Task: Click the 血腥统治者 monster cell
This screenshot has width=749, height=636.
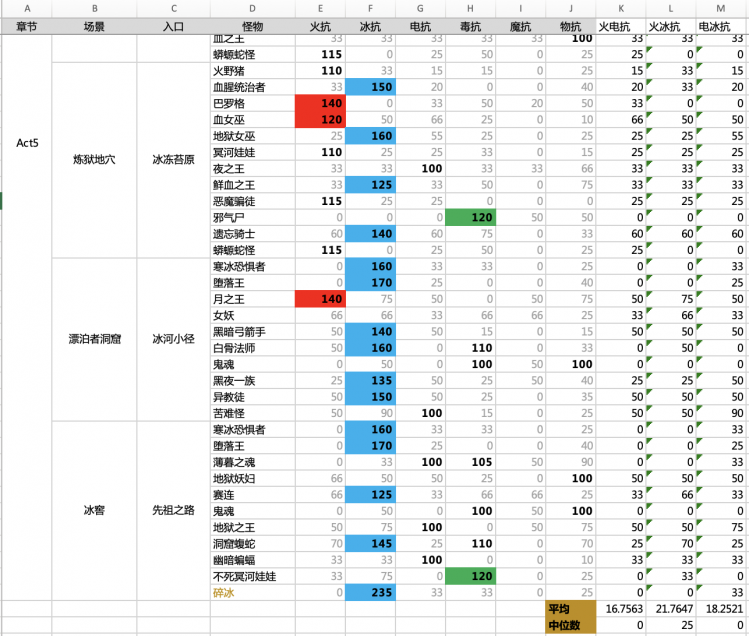Action: (x=252, y=87)
